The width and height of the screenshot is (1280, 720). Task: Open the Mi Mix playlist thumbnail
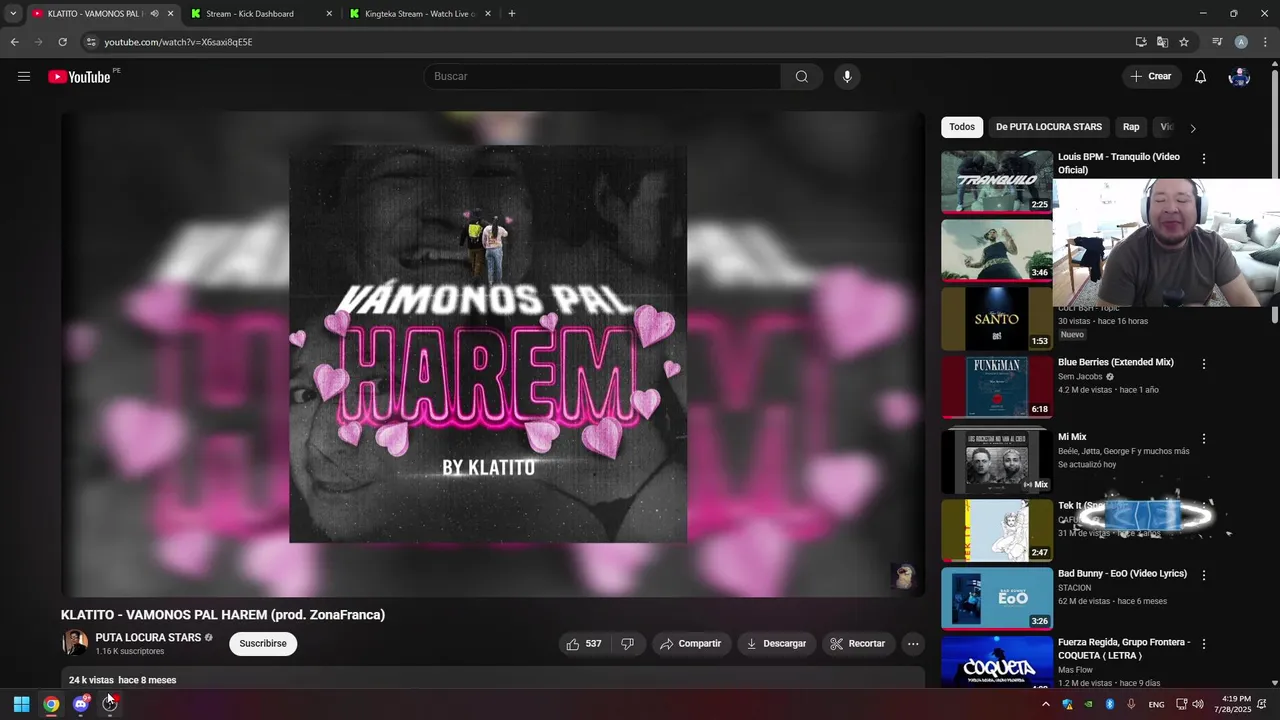coord(997,461)
